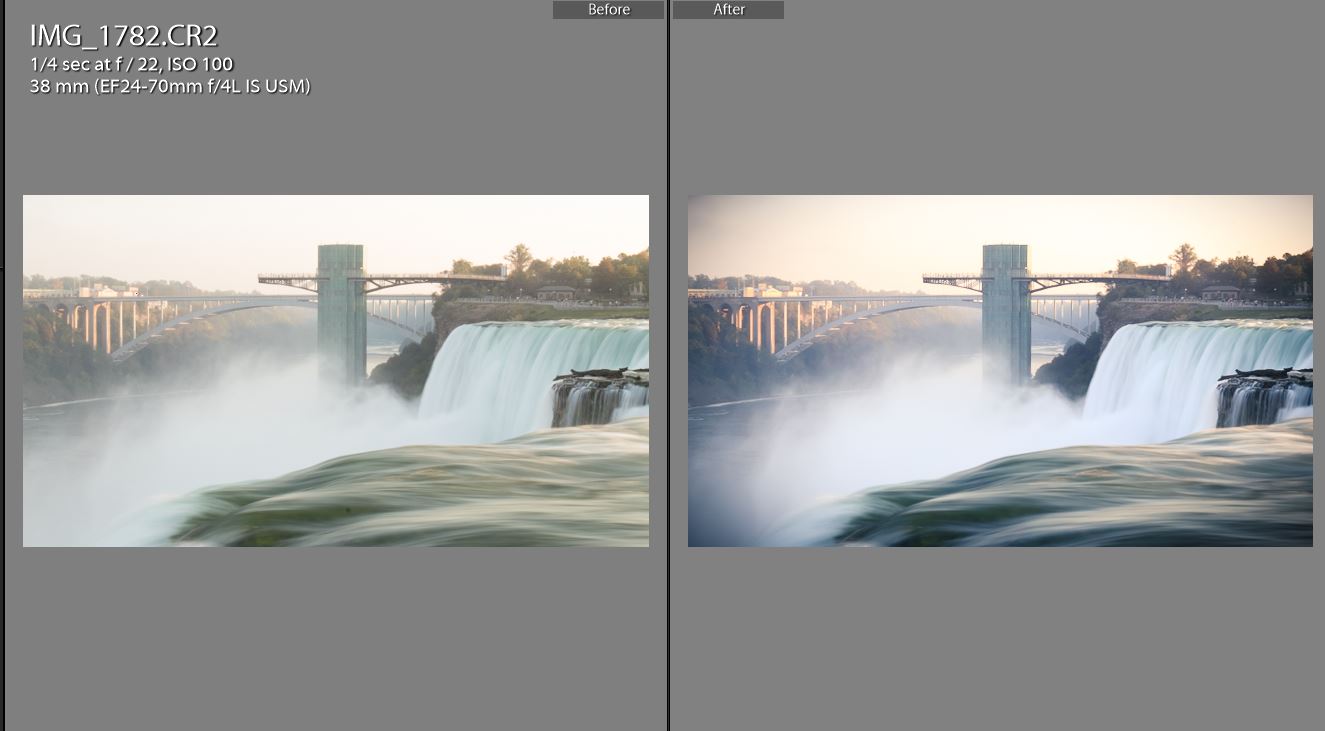1325x731 pixels.
Task: Click the IMG_1782.CR2 file name overlay
Action: point(123,37)
